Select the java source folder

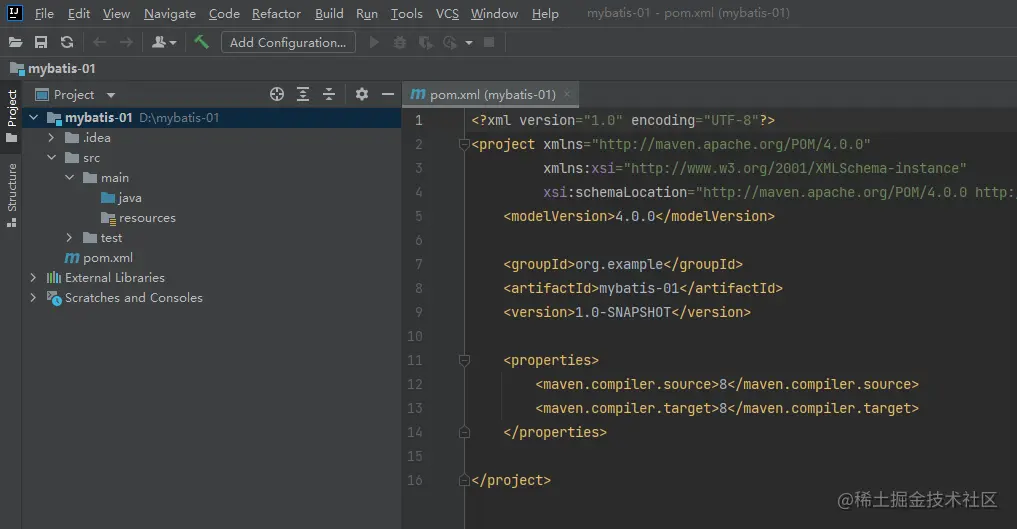[121, 198]
